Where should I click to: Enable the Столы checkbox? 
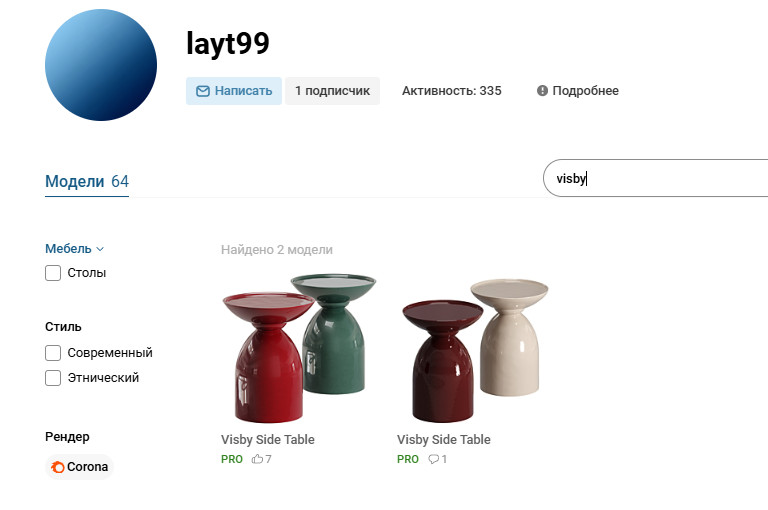[53, 273]
